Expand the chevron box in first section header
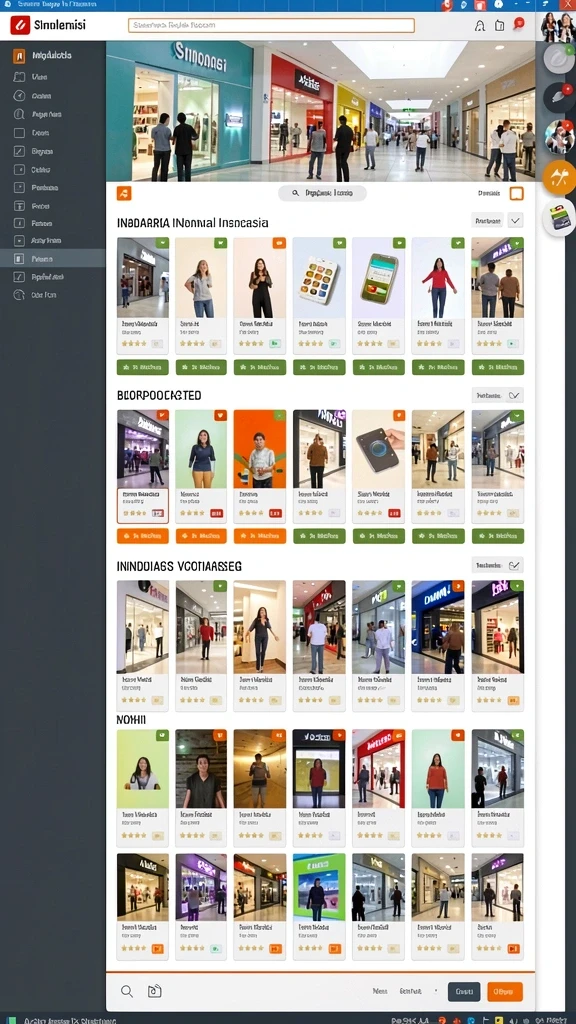This screenshot has width=576, height=1024. [515, 221]
